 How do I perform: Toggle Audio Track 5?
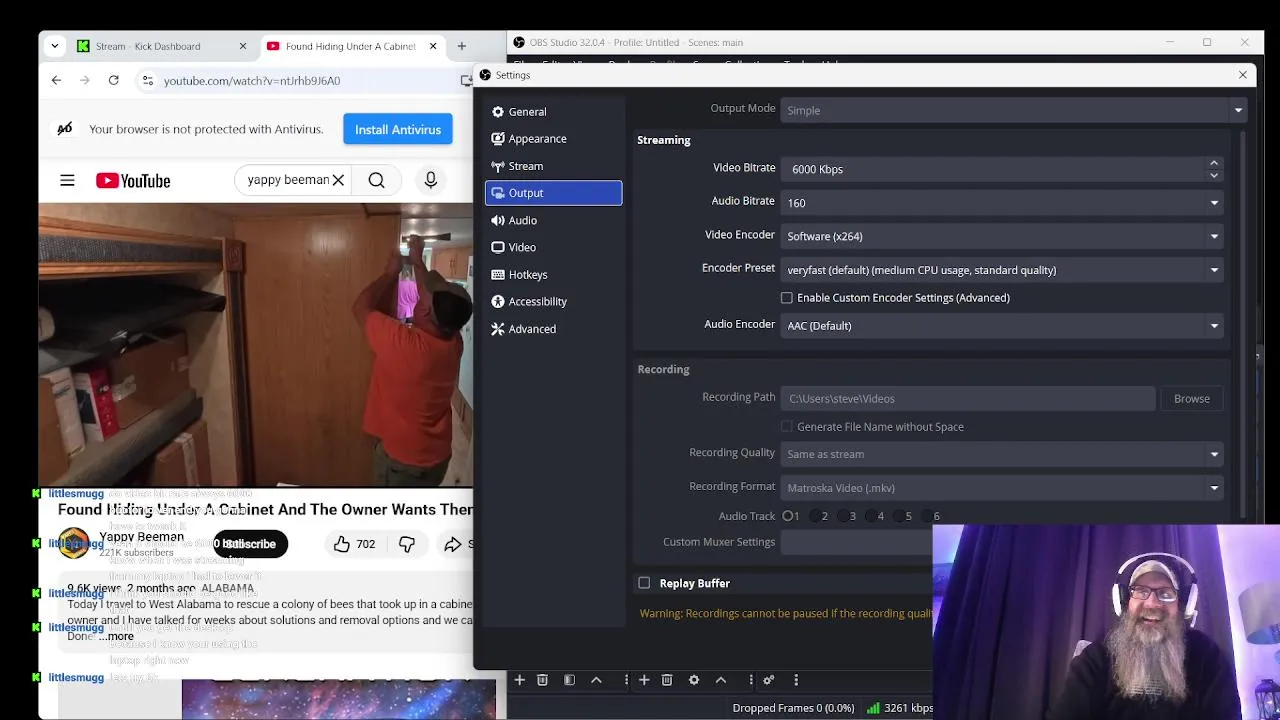(x=899, y=516)
